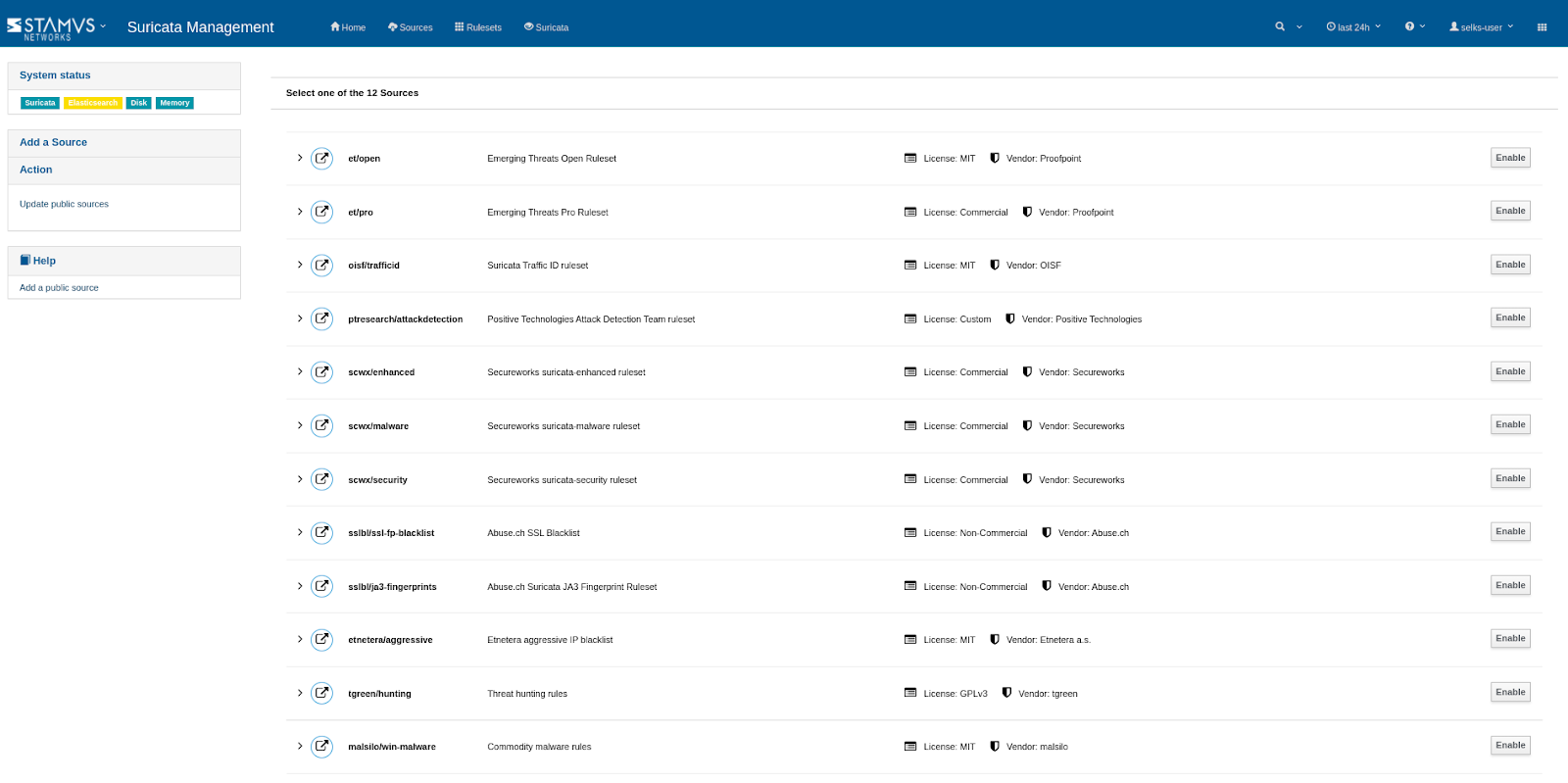Click the search magnifier icon in header
Screen dimensions: 1568x783
[1280, 26]
